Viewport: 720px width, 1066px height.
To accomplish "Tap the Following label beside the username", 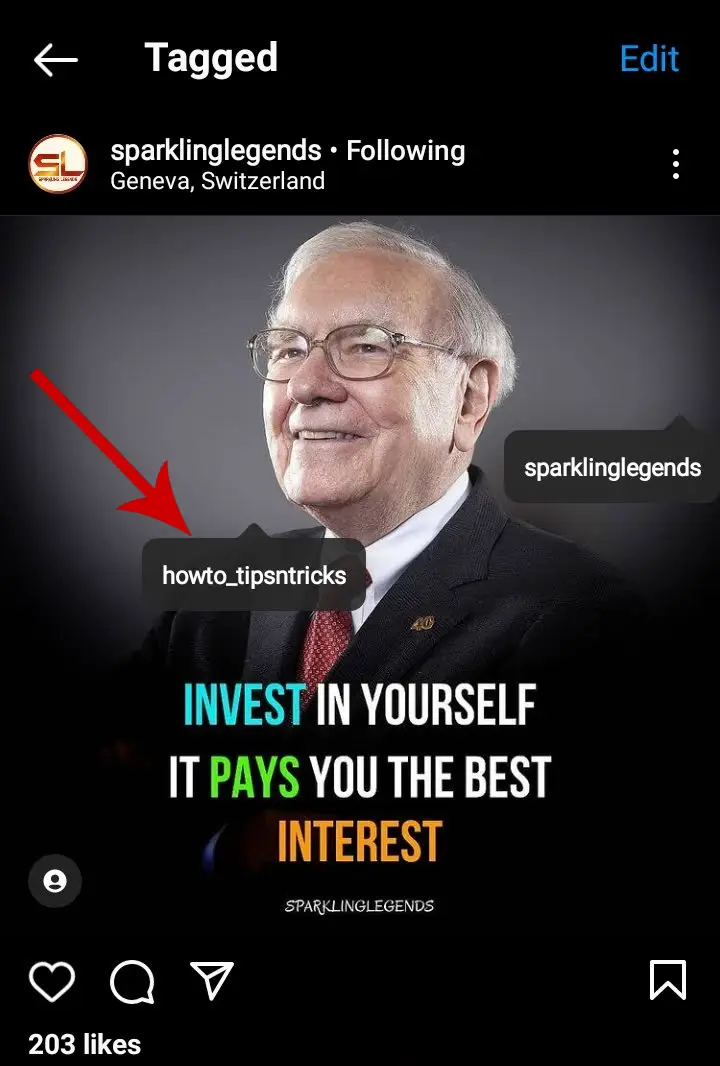I will coord(406,150).
